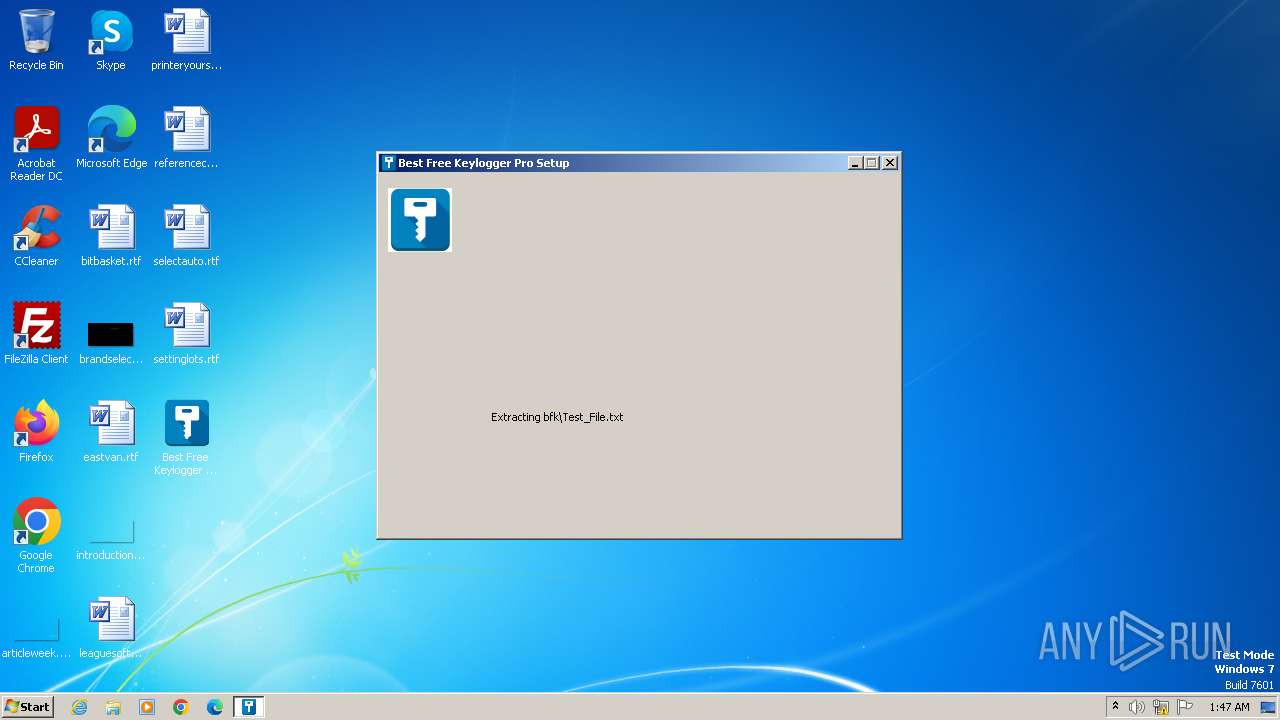Open the volume speaker tray icon
The width and height of the screenshot is (1280, 720).
point(1137,707)
